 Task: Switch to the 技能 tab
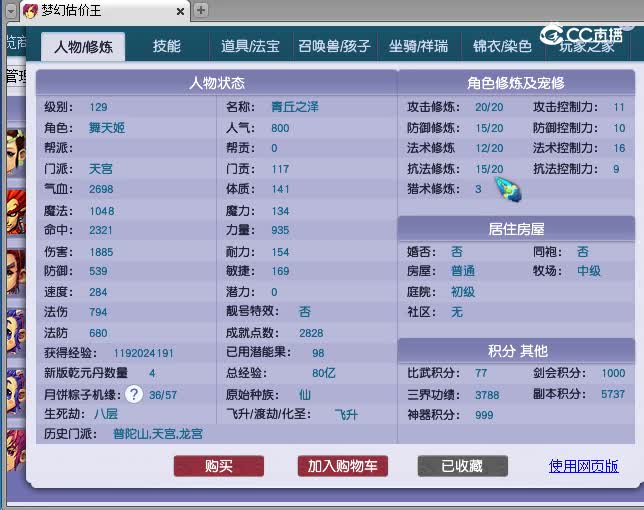tap(167, 46)
